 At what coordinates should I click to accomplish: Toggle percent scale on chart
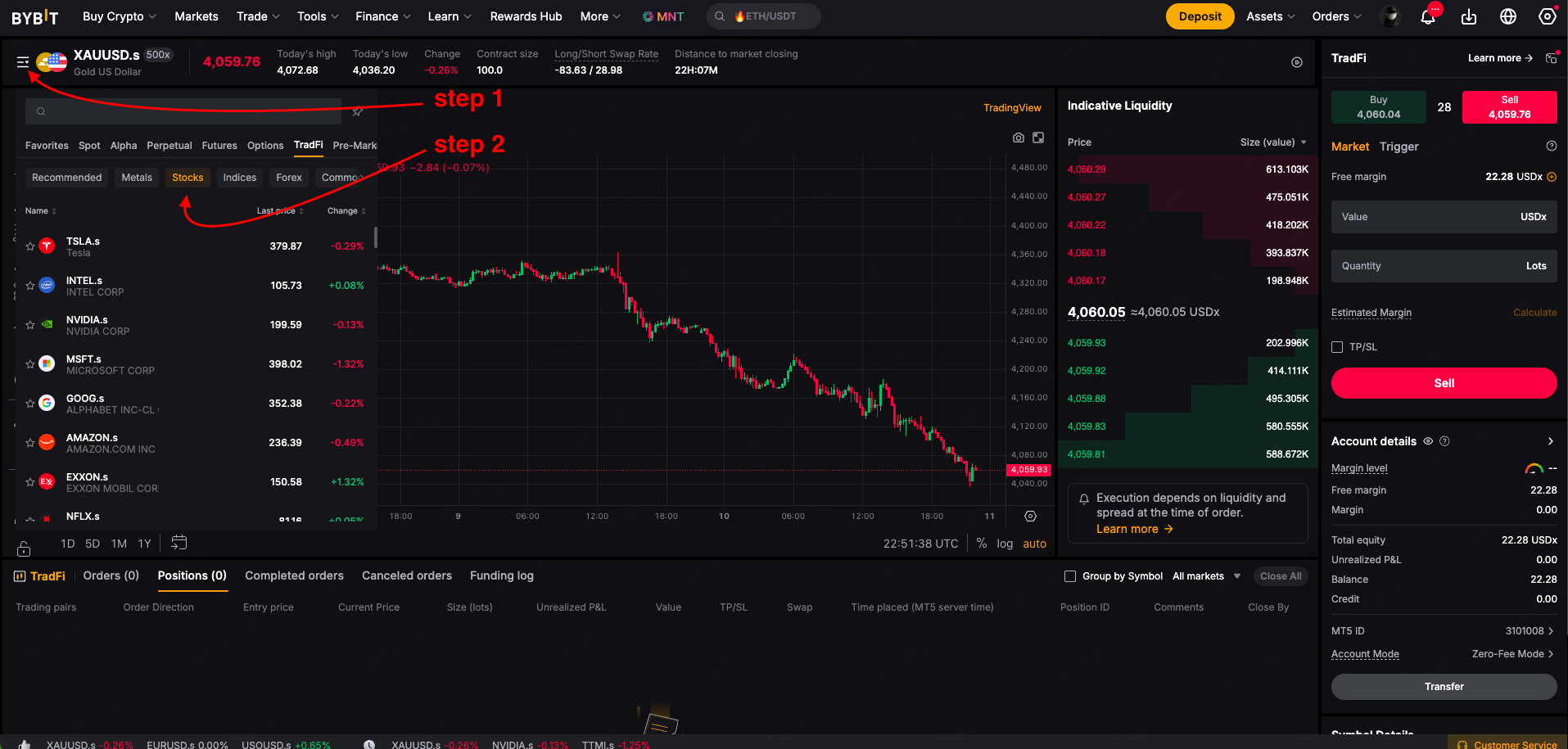[x=982, y=544]
